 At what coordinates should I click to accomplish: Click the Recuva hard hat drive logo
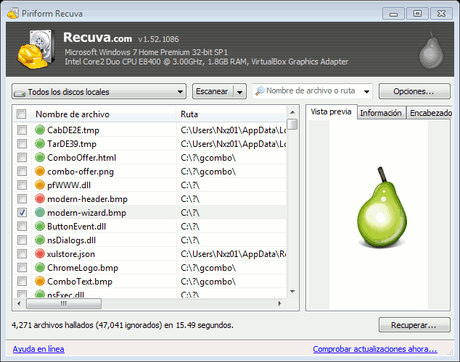click(x=36, y=49)
